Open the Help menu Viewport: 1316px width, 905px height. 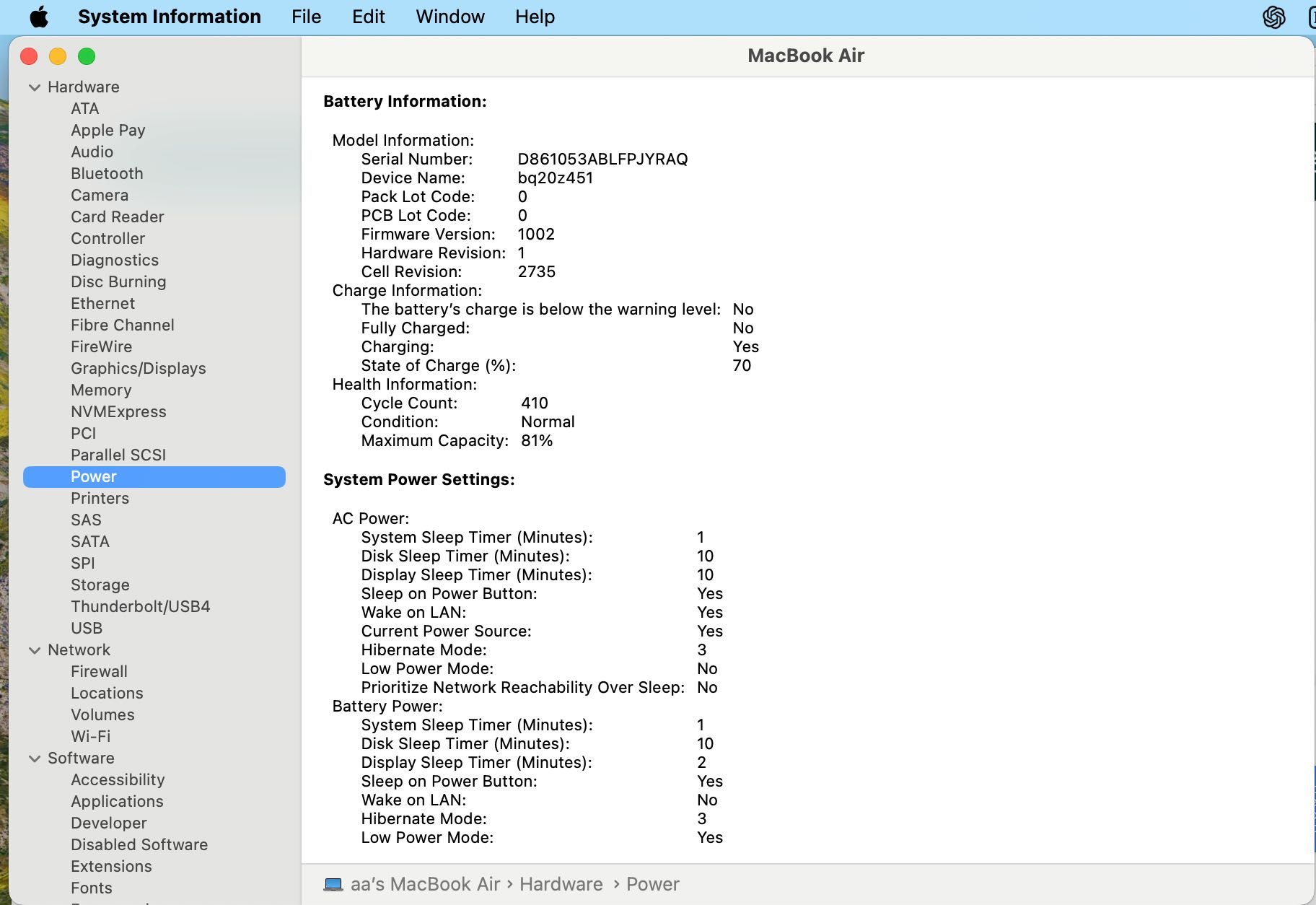535,17
